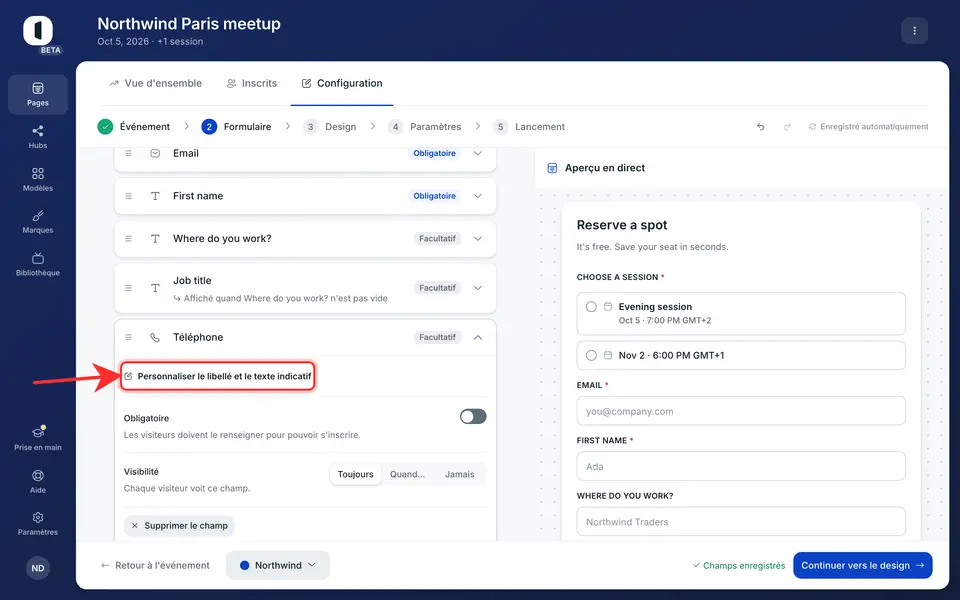Expand the Where do you work? chevron

(478, 239)
